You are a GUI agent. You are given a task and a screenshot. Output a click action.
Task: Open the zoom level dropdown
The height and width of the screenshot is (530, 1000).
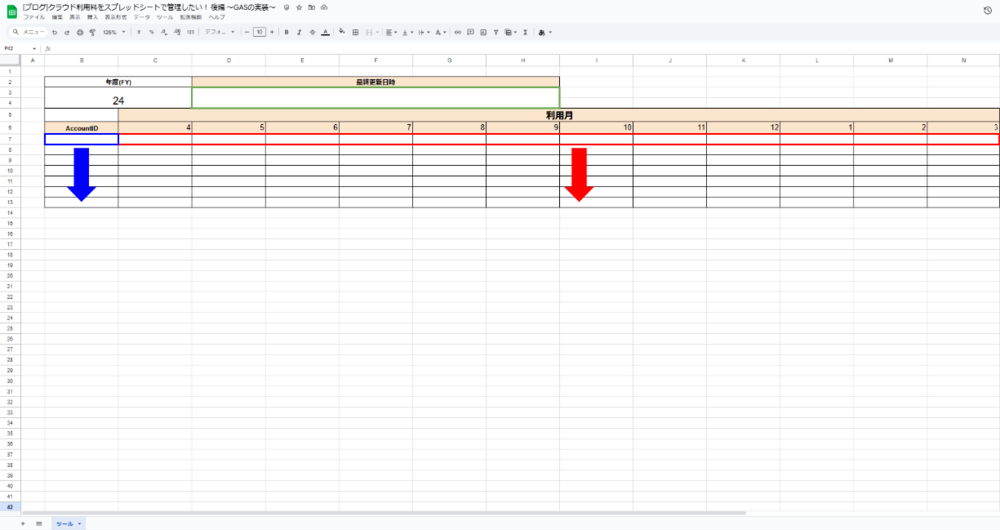tap(114, 32)
